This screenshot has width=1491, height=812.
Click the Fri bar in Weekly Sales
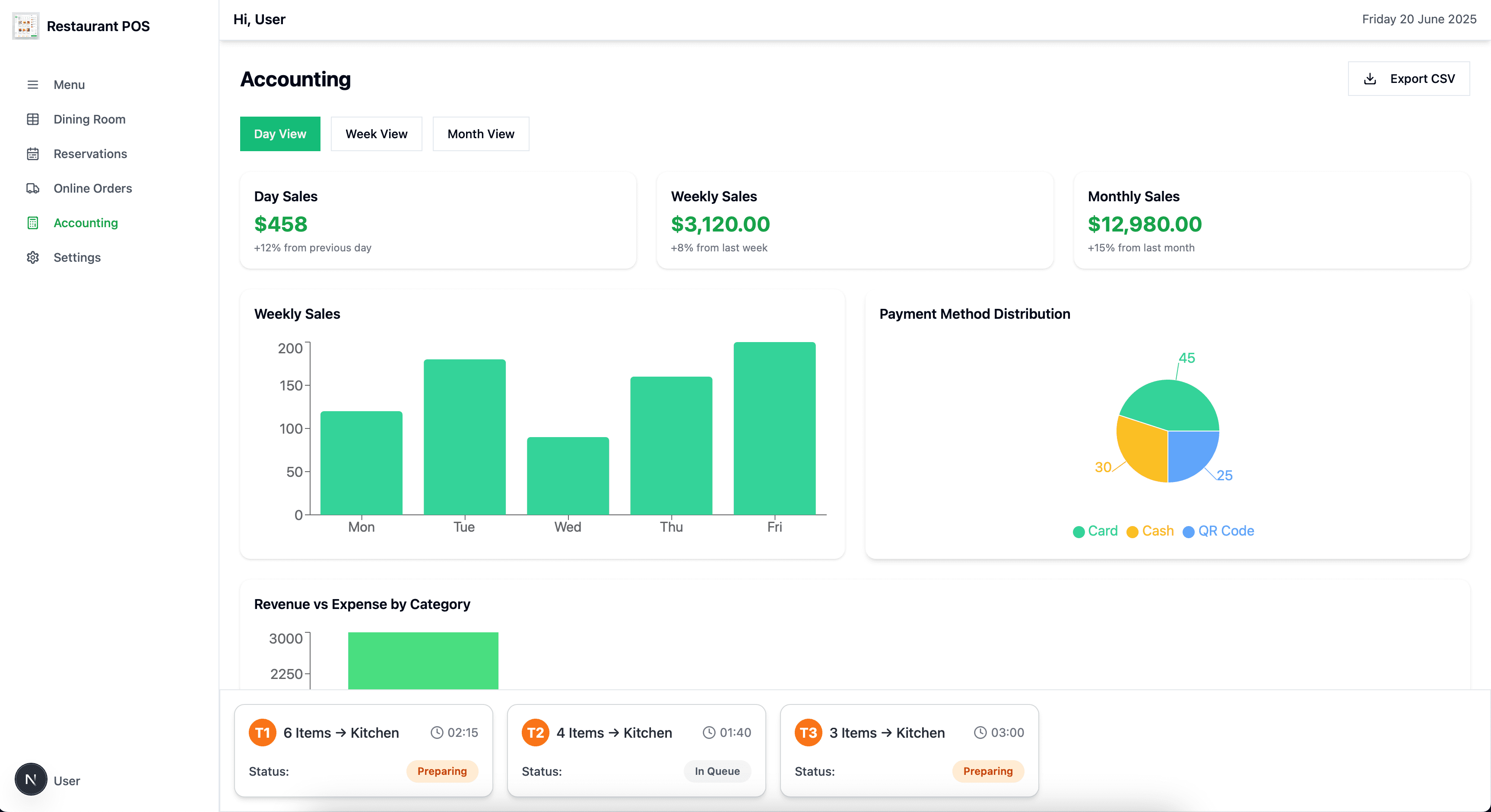774,428
